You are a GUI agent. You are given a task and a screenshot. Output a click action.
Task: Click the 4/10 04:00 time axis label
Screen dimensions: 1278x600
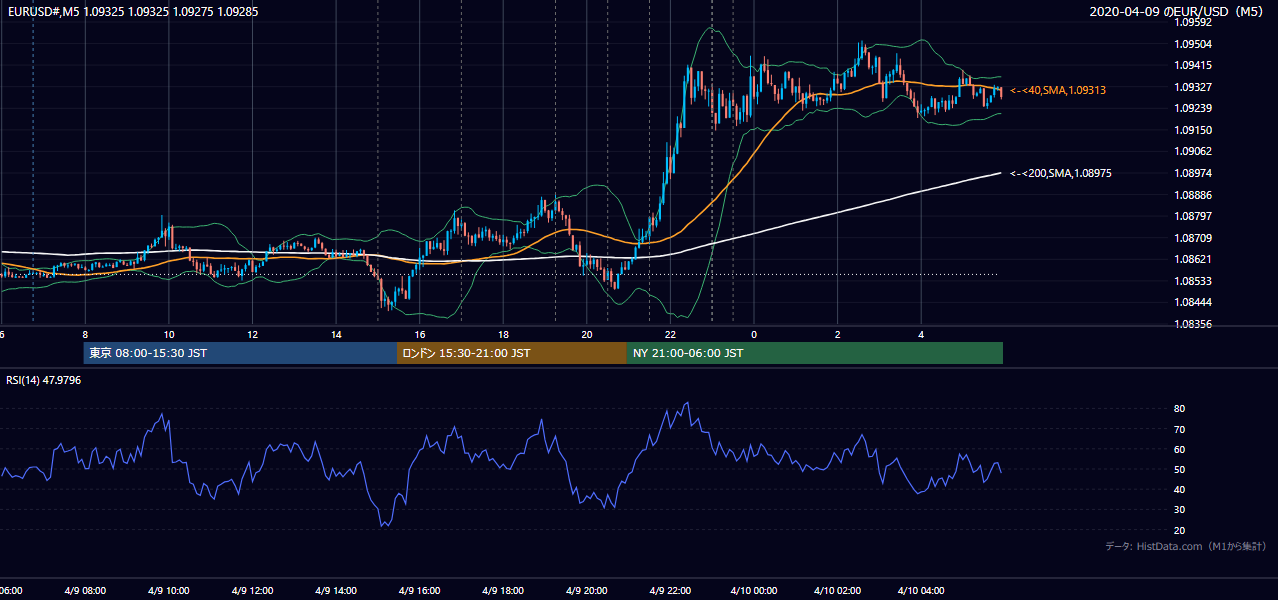[921, 590]
